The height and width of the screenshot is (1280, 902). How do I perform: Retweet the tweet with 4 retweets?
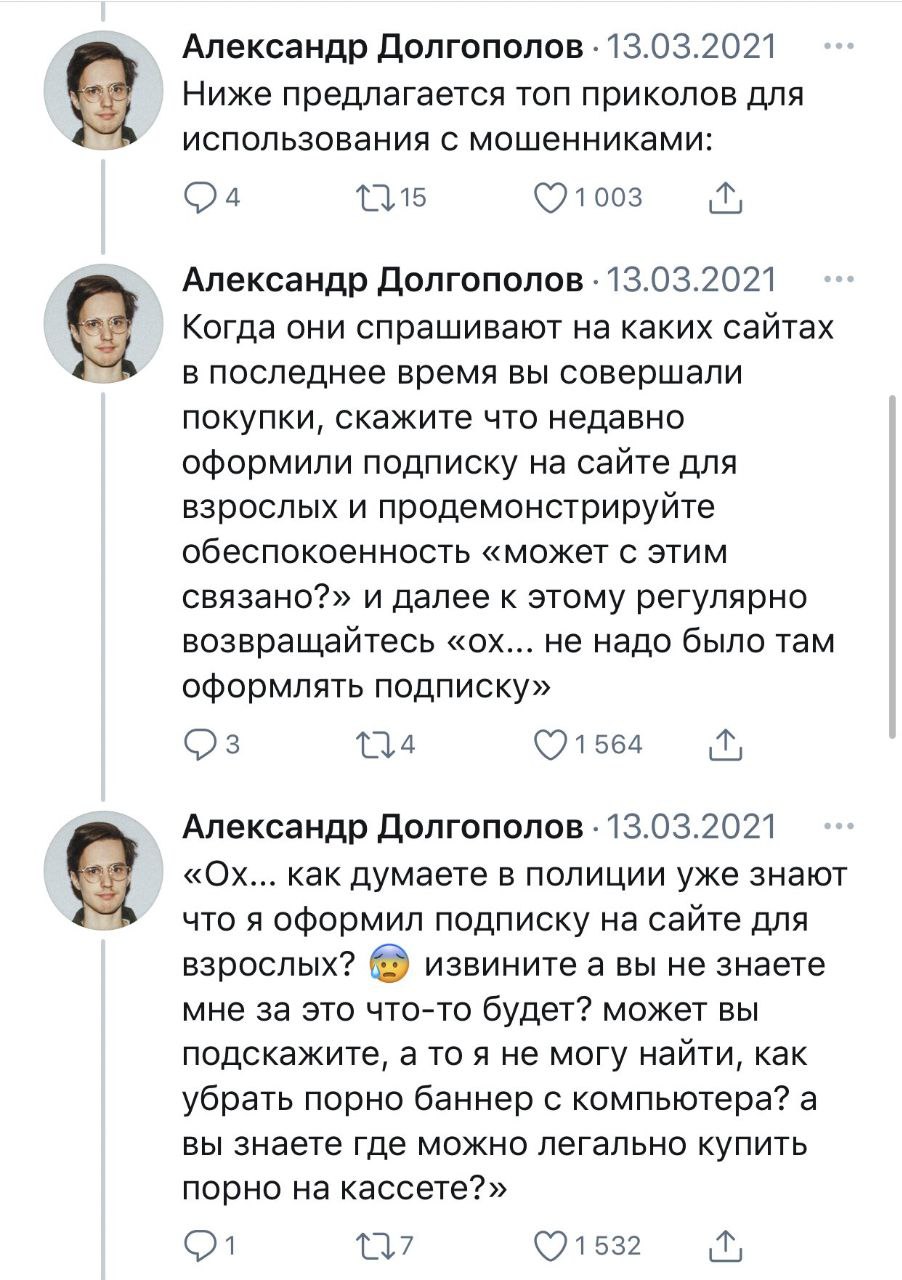[376, 745]
